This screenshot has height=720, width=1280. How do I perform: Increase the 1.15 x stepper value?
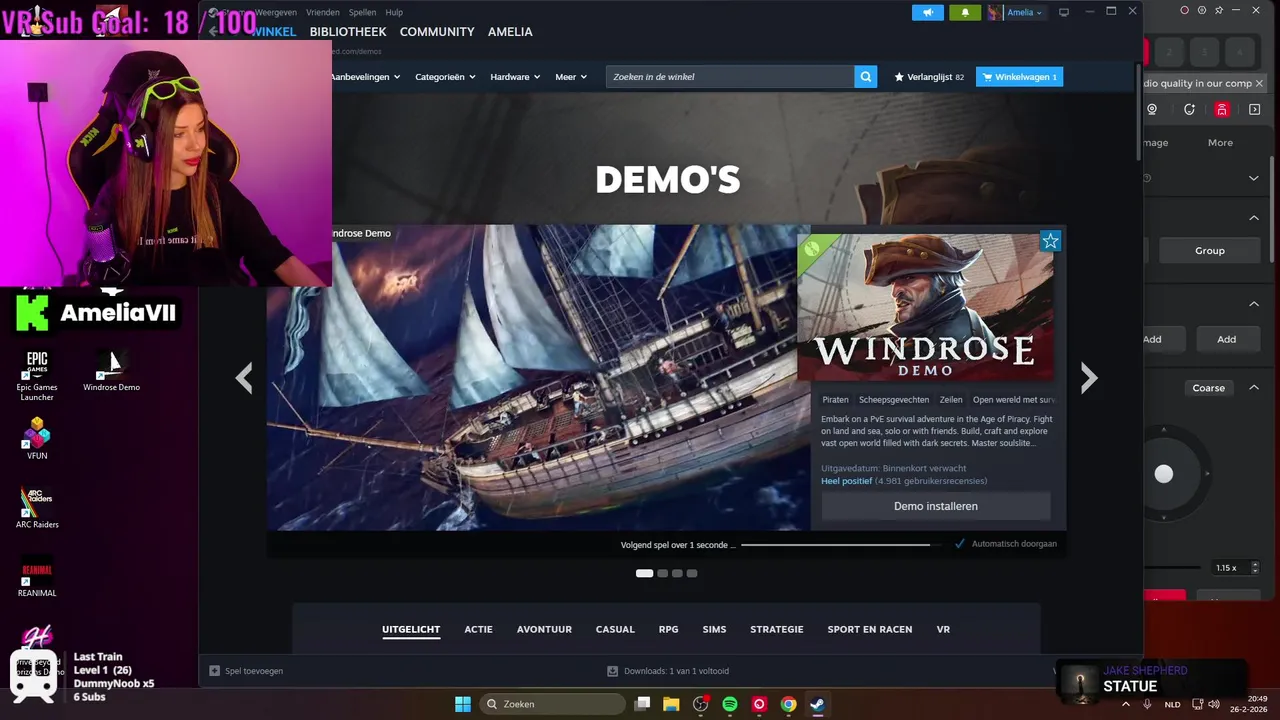pos(1254,563)
